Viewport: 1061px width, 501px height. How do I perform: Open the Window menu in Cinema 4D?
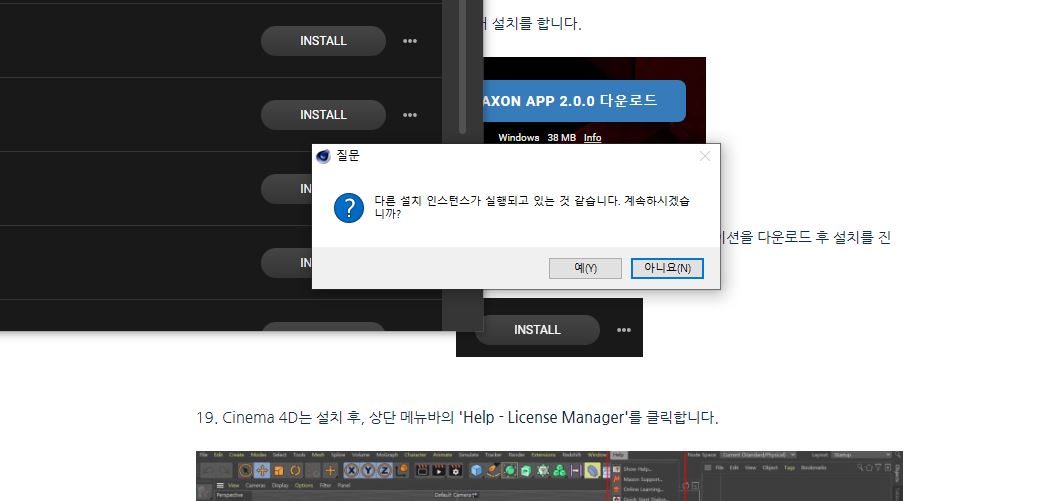pyautogui.click(x=597, y=455)
